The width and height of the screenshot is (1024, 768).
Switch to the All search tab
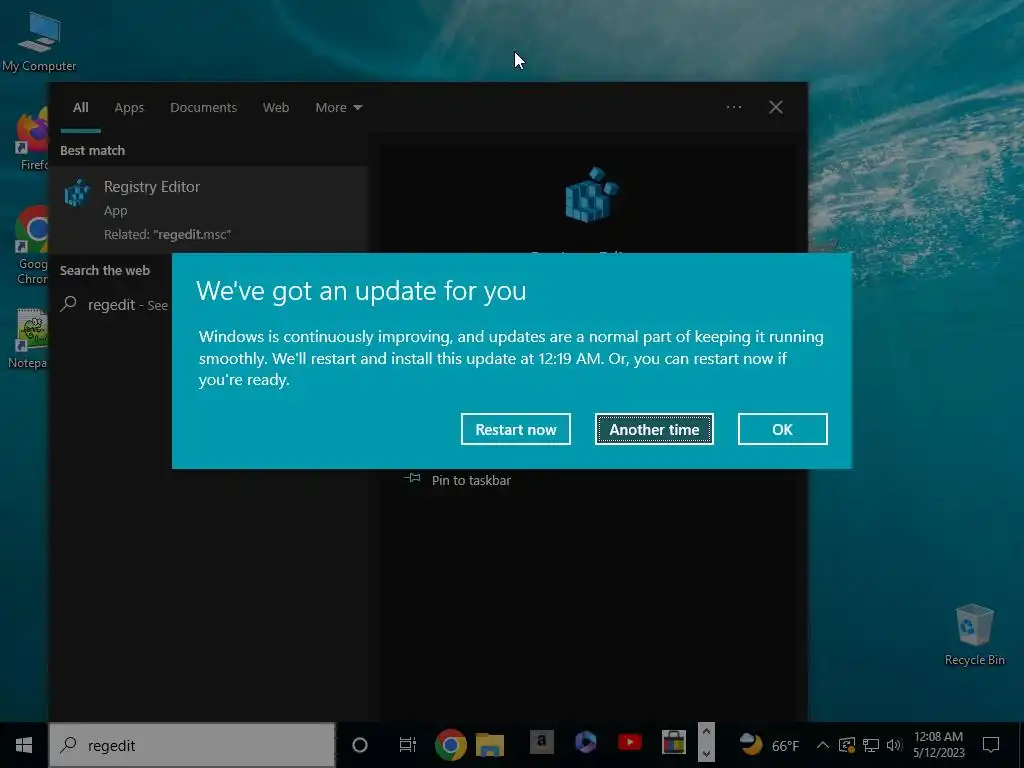coord(80,107)
